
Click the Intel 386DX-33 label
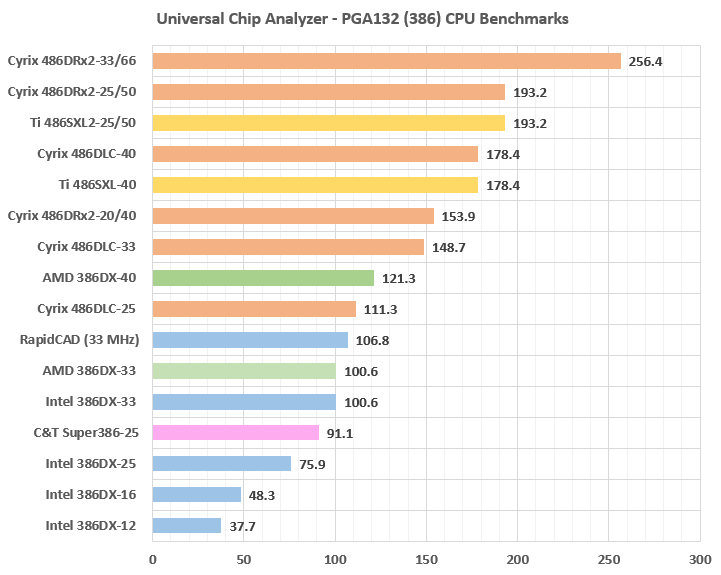pyautogui.click(x=91, y=402)
